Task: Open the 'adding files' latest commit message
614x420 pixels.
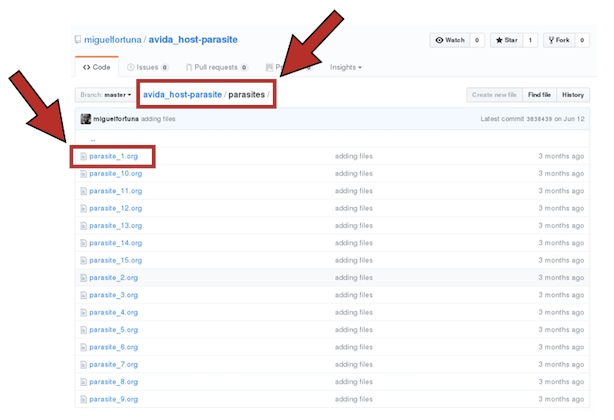Action: [x=158, y=119]
